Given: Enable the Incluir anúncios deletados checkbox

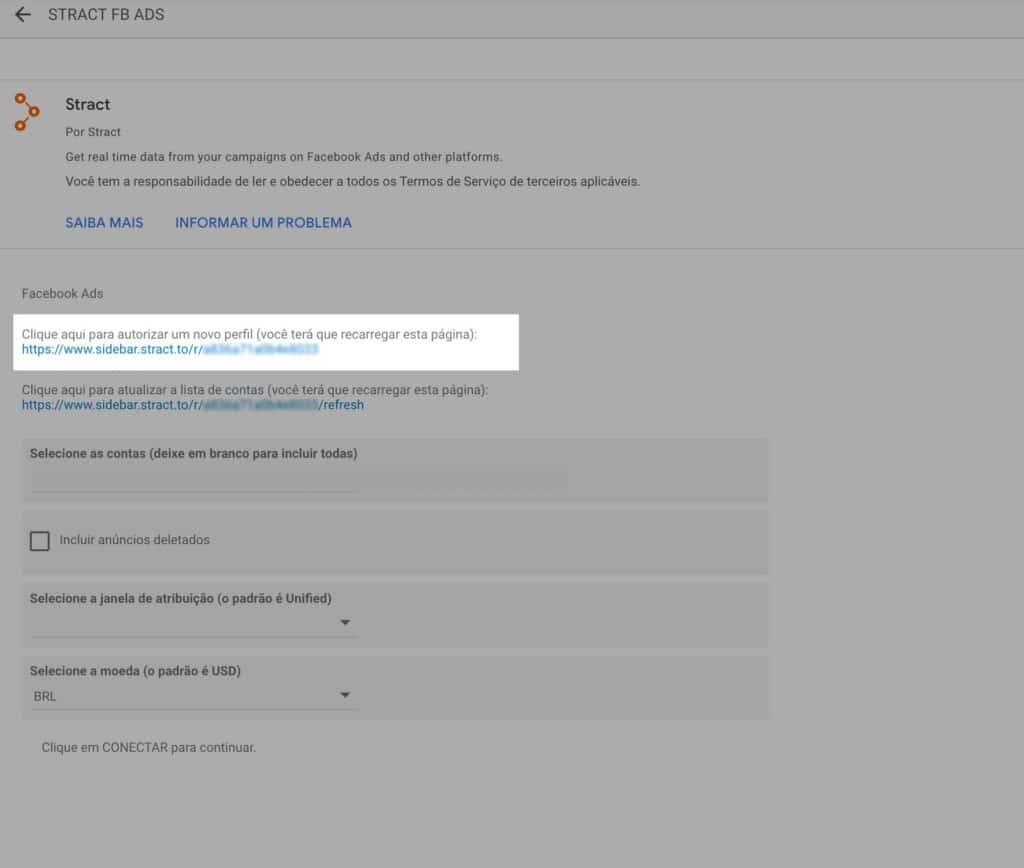Looking at the screenshot, I should click(40, 541).
